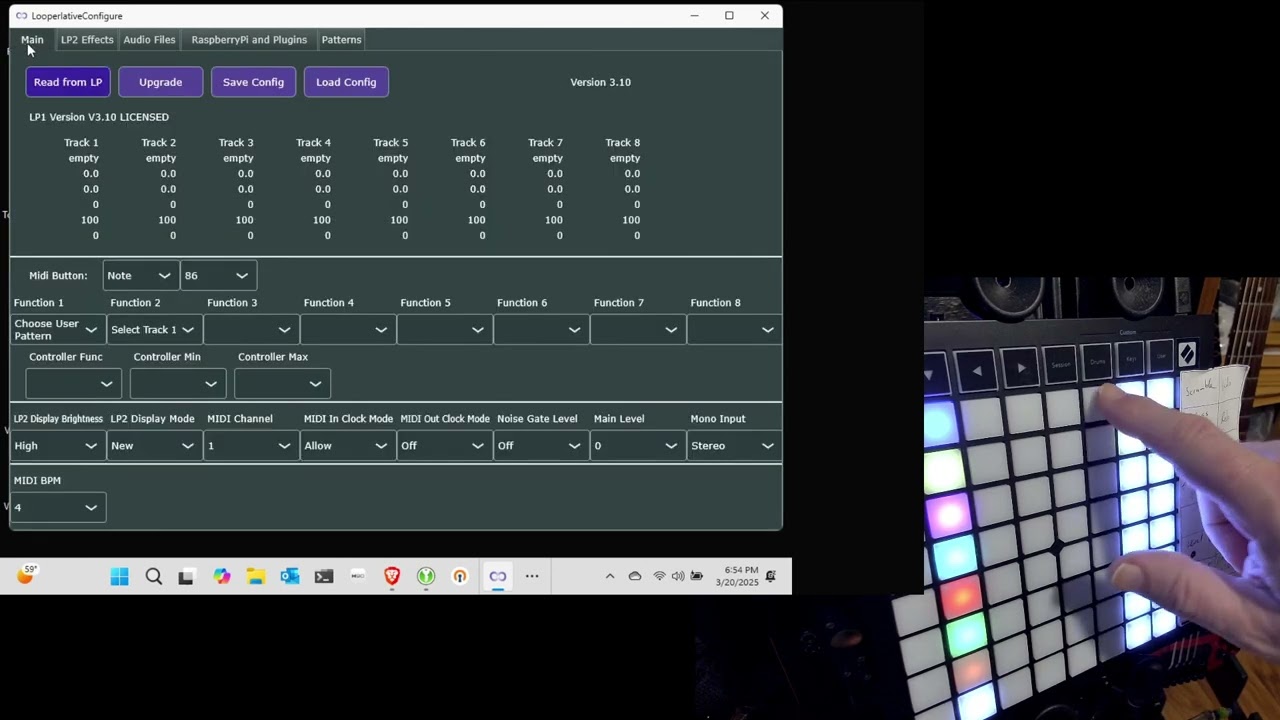
Task: Open RaspberryPi and Plugins tab
Action: (x=249, y=40)
